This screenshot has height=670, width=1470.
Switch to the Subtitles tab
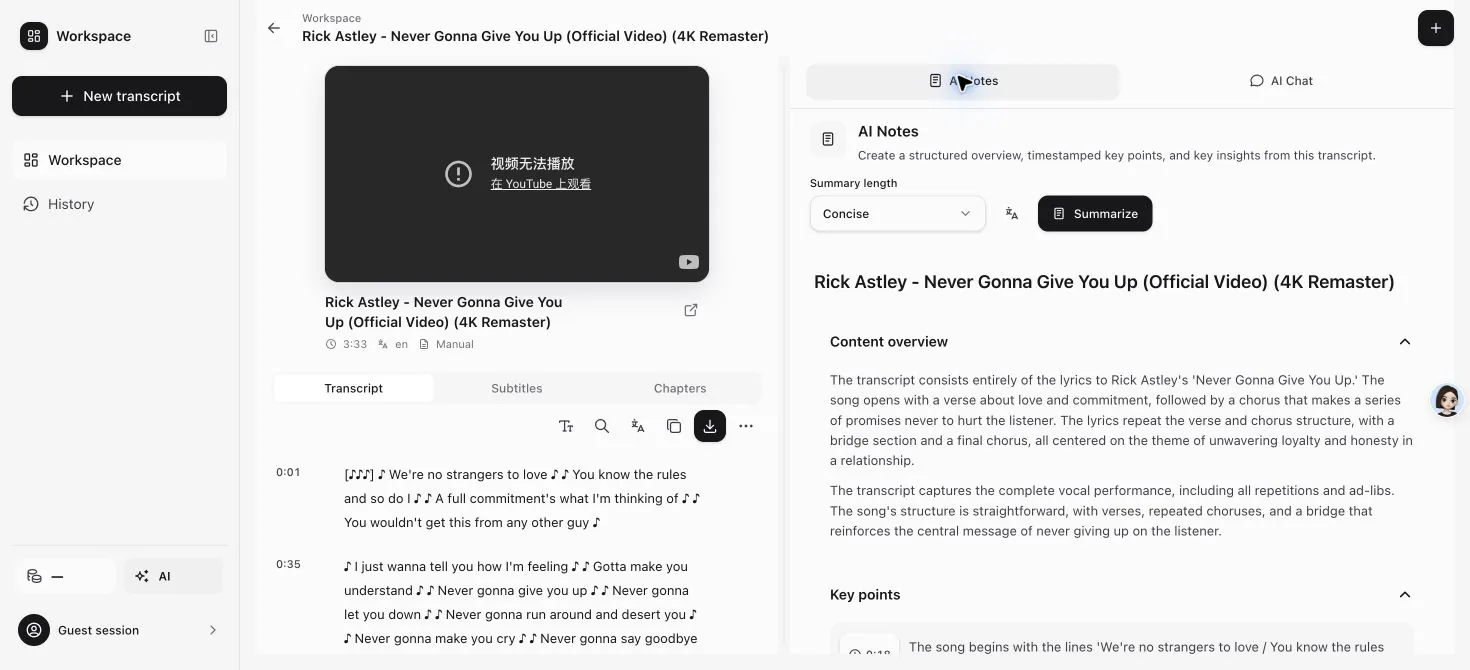517,388
